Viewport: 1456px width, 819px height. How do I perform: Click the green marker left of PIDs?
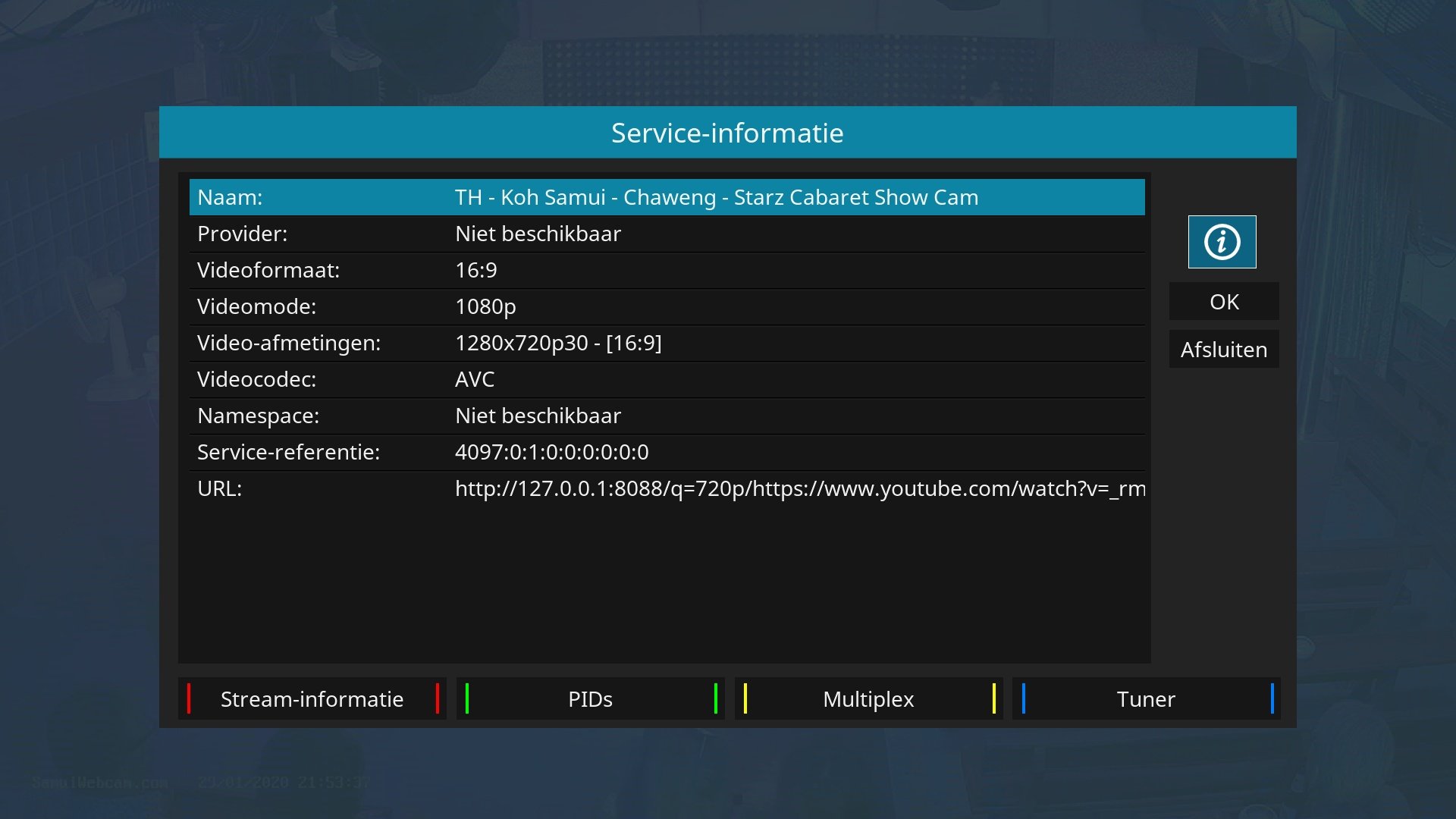(467, 698)
